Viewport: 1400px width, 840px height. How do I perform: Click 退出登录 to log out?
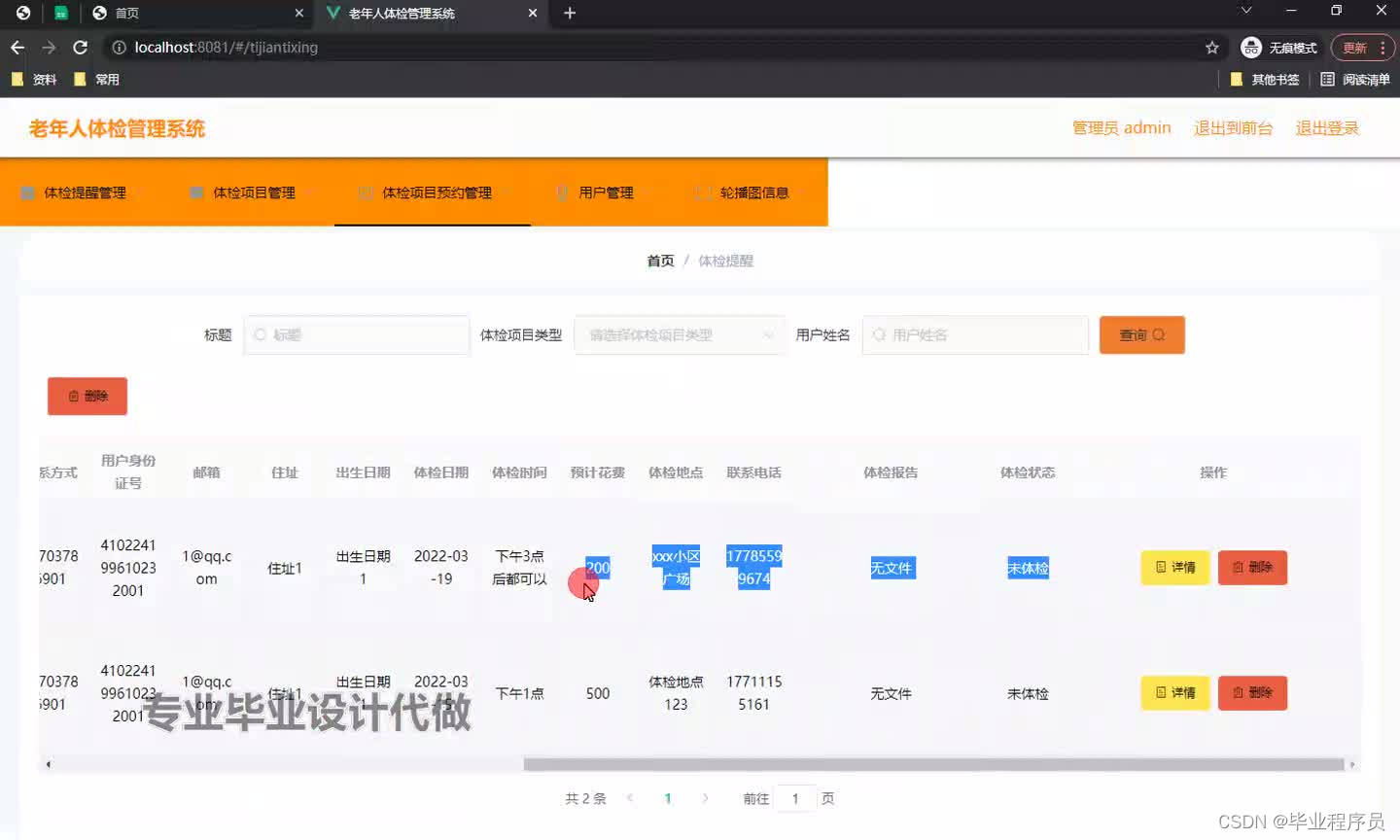pyautogui.click(x=1327, y=127)
